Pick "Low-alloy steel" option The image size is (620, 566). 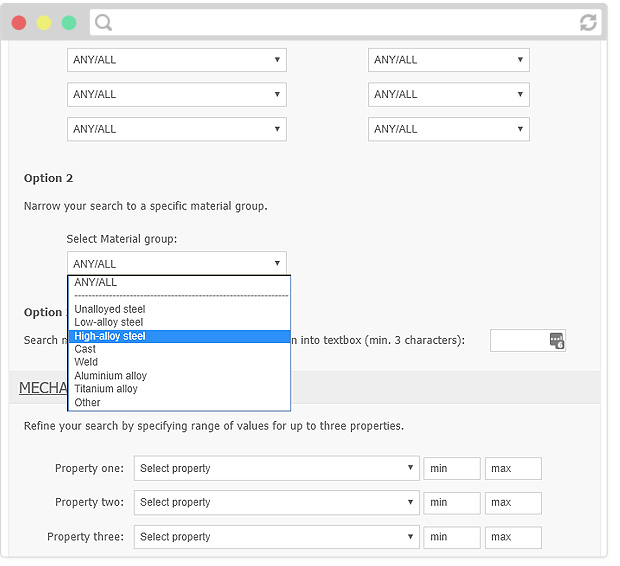pyautogui.click(x=109, y=322)
